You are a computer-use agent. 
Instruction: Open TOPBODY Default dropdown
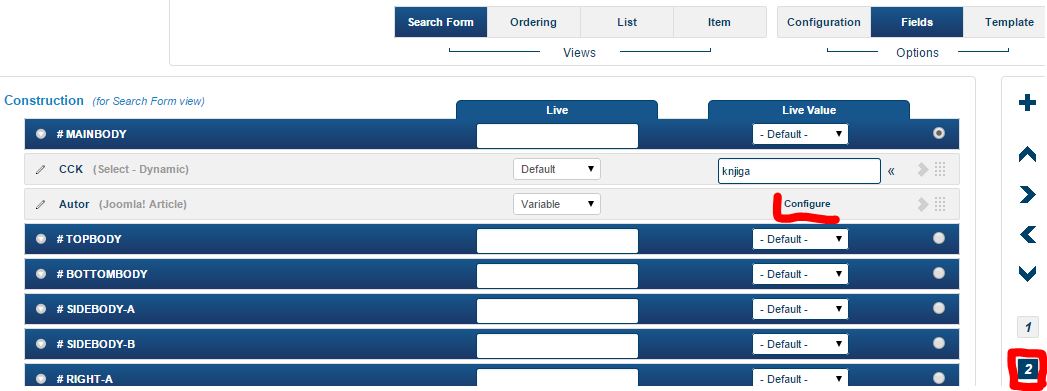pyautogui.click(x=800, y=239)
